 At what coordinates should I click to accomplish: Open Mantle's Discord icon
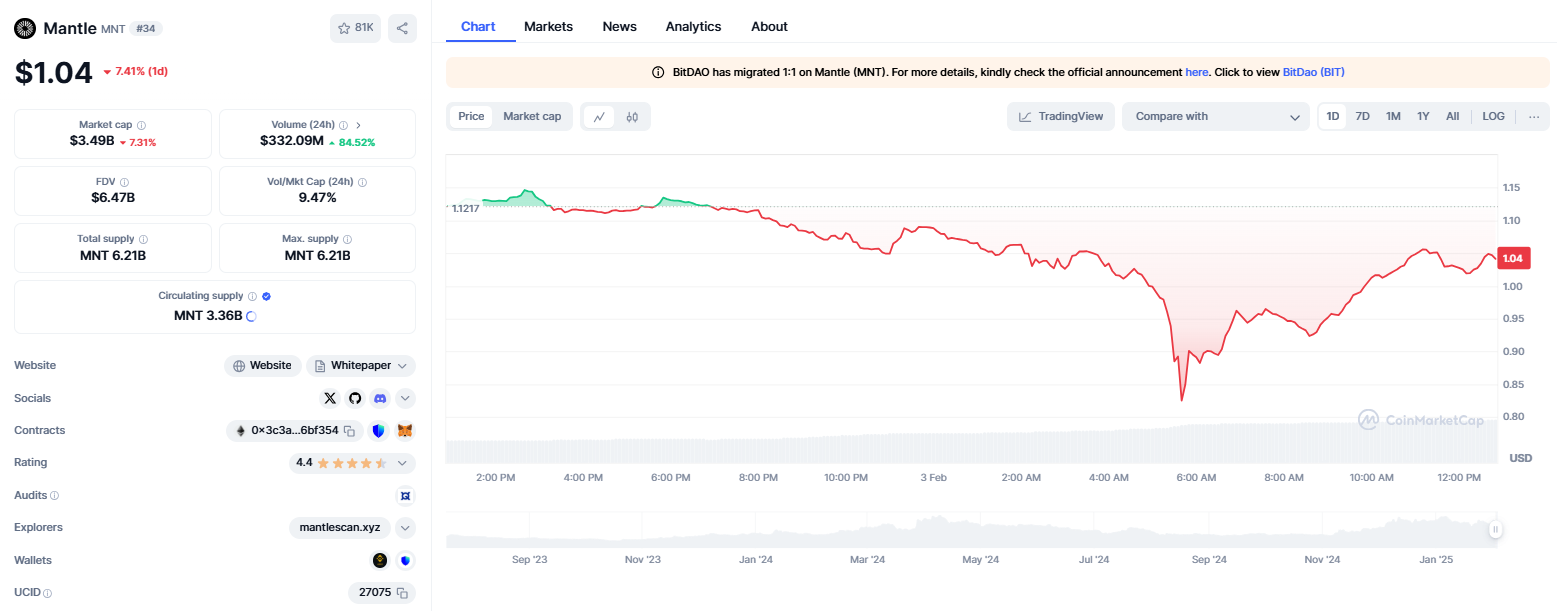tap(380, 398)
